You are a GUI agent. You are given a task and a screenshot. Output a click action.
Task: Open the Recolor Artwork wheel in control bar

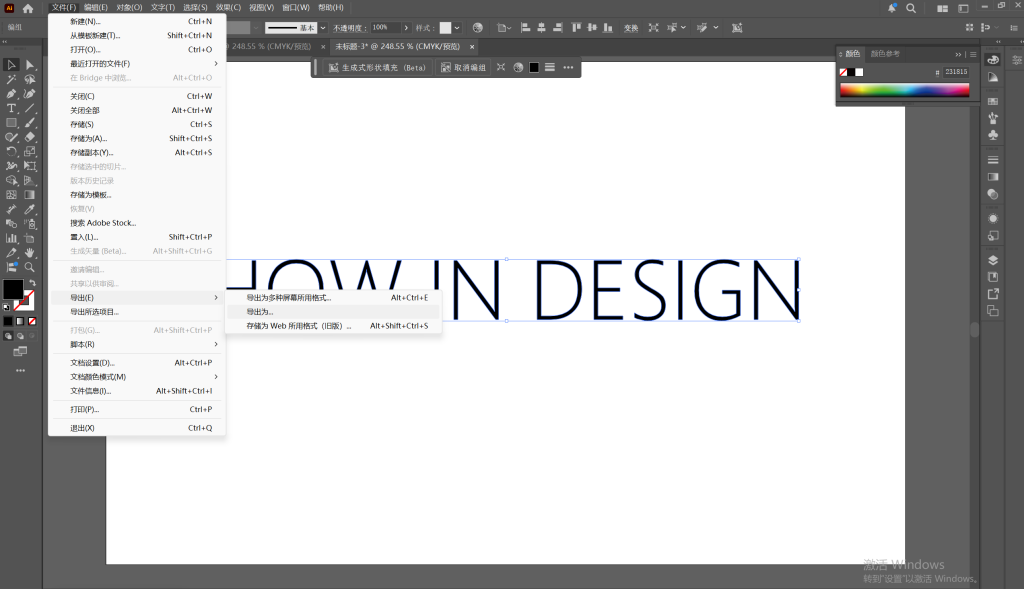click(x=477, y=28)
